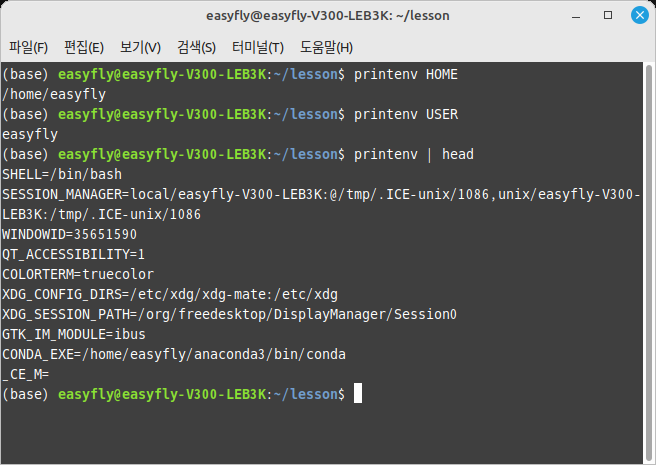Screen dimensions: 656x465
Task: Click the 'GTK_IM_MODULE=ibus' line
Action: [x=74, y=334]
